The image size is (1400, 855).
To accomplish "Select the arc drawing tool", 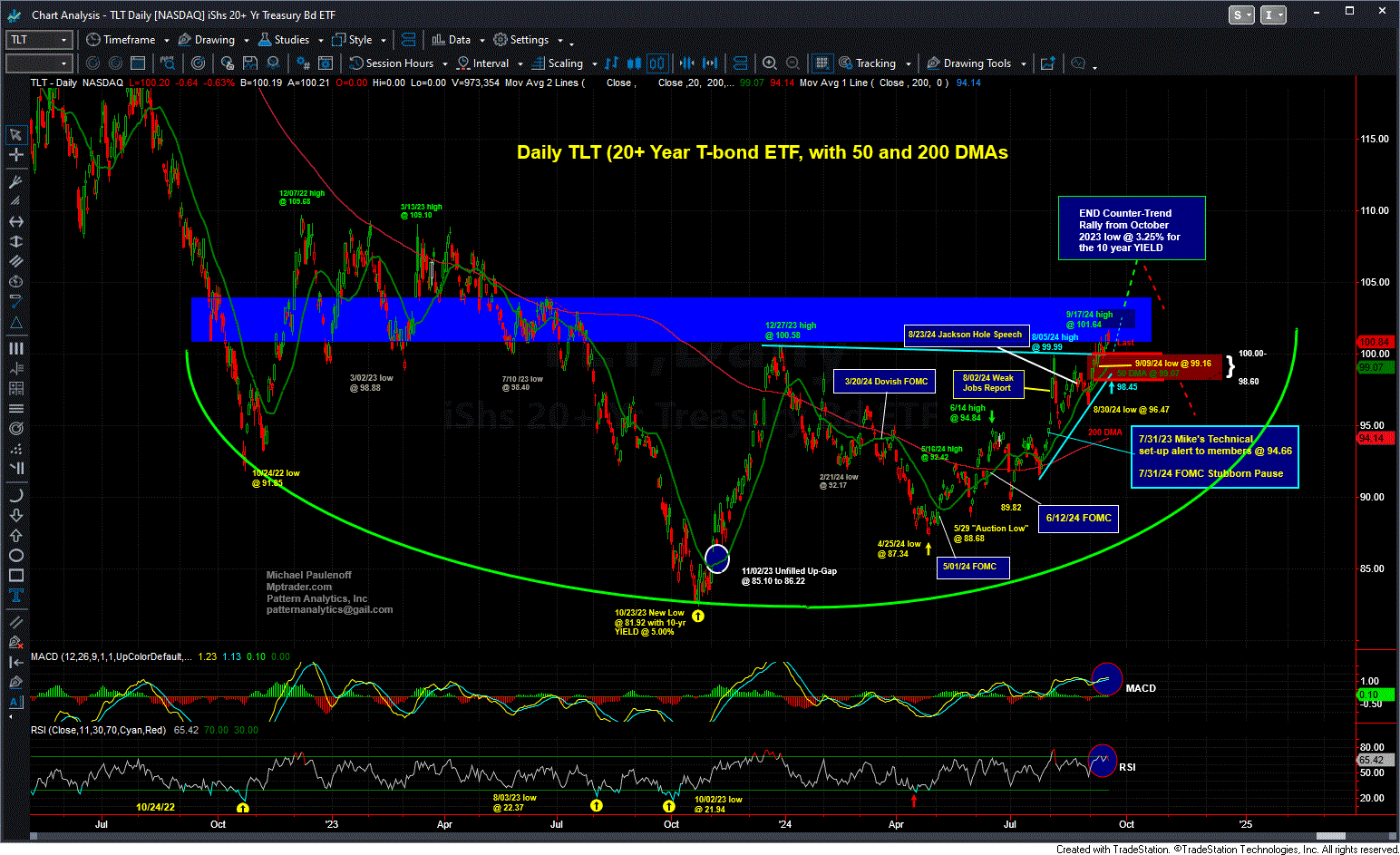I will click(x=15, y=495).
